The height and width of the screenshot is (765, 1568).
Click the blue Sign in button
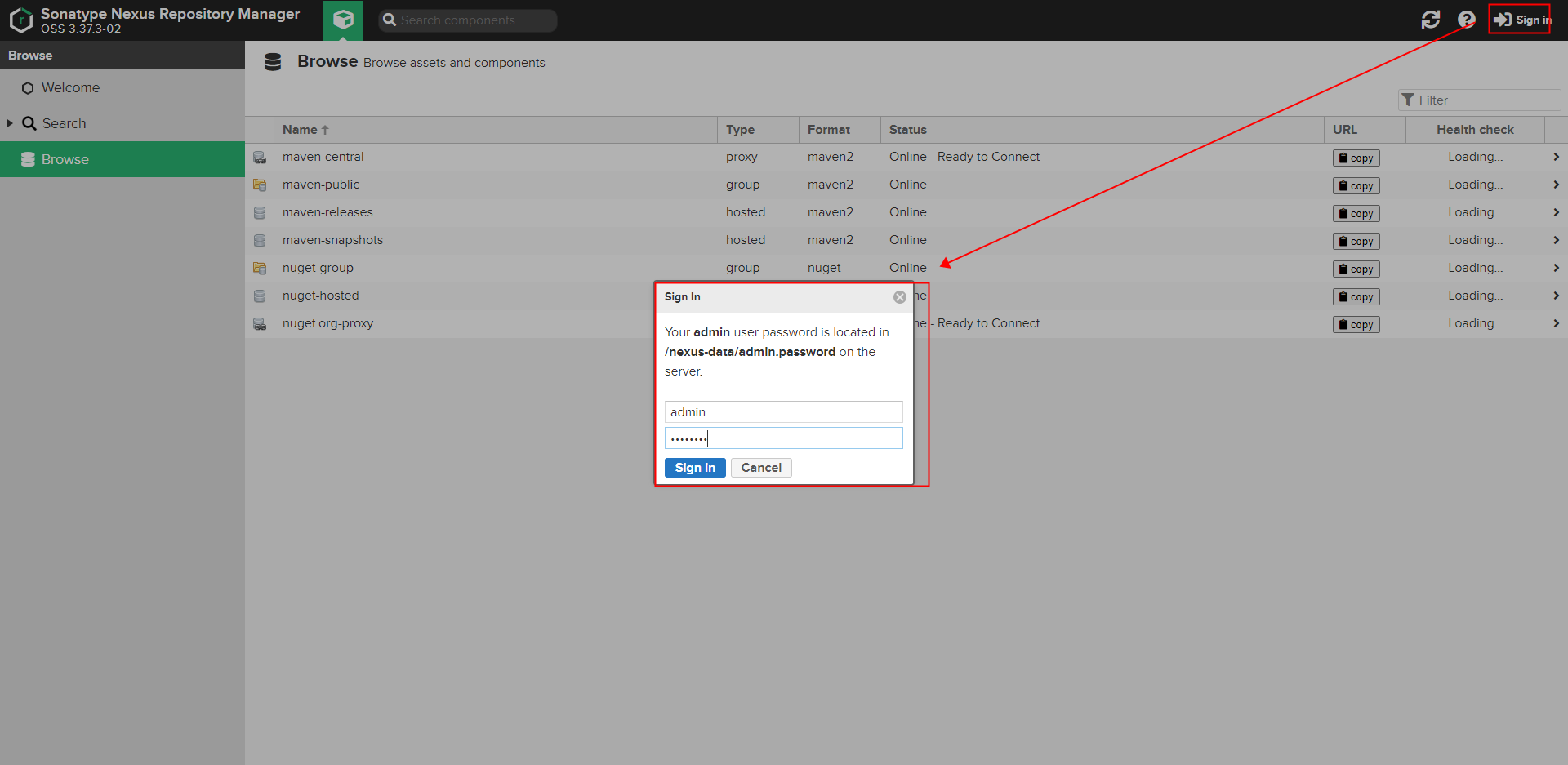tap(695, 468)
